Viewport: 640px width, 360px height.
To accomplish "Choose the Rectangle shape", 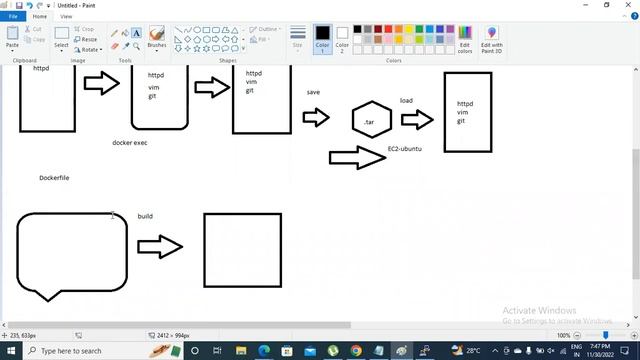I will [207, 30].
